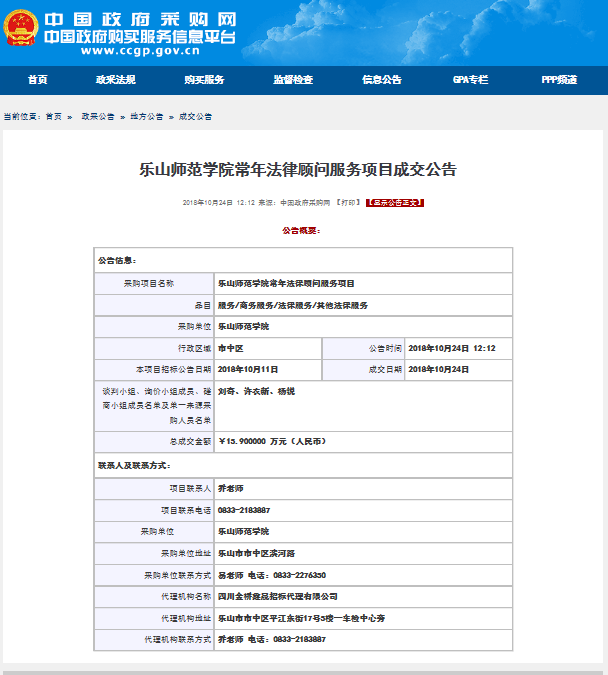Switch to GPA专栏 section

[x=470, y=80]
